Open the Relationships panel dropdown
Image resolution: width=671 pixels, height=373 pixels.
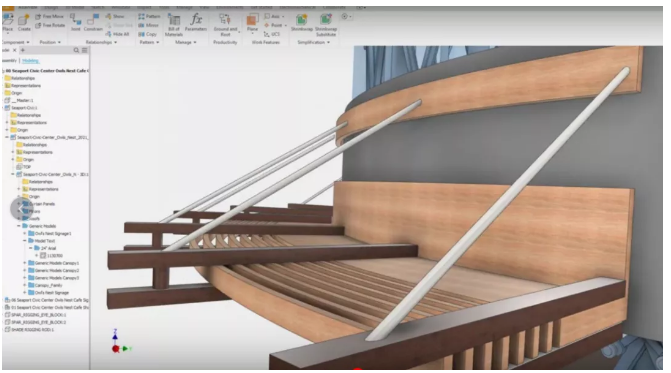click(x=116, y=42)
